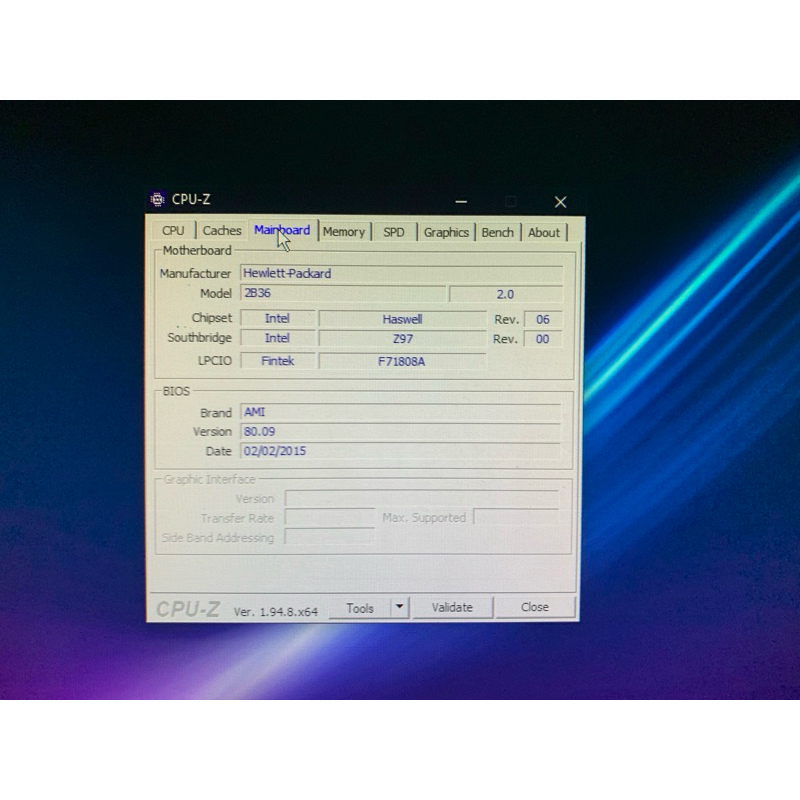800x800 pixels.
Task: Click the Manufacturer label
Action: tap(195, 273)
